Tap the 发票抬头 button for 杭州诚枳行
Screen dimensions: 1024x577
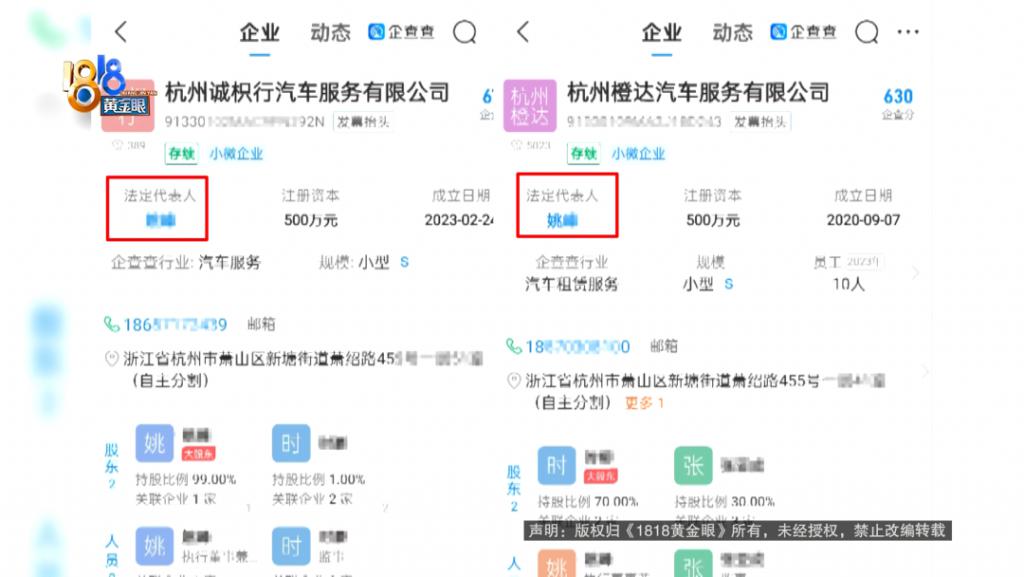point(363,121)
